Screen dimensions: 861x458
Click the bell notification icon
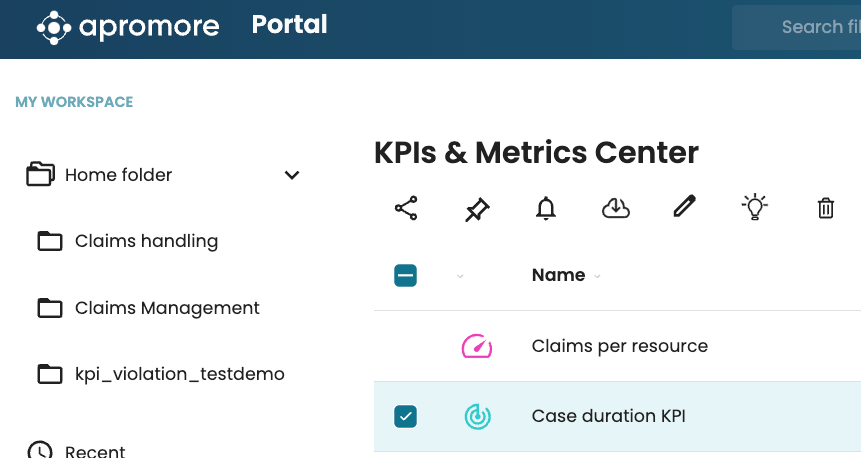point(546,208)
